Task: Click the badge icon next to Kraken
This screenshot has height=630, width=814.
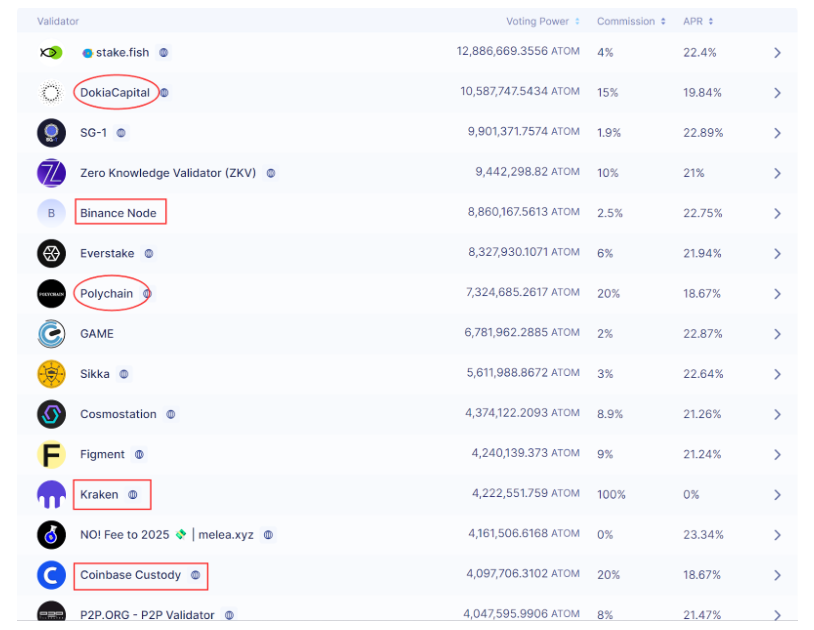Action: click(x=133, y=495)
